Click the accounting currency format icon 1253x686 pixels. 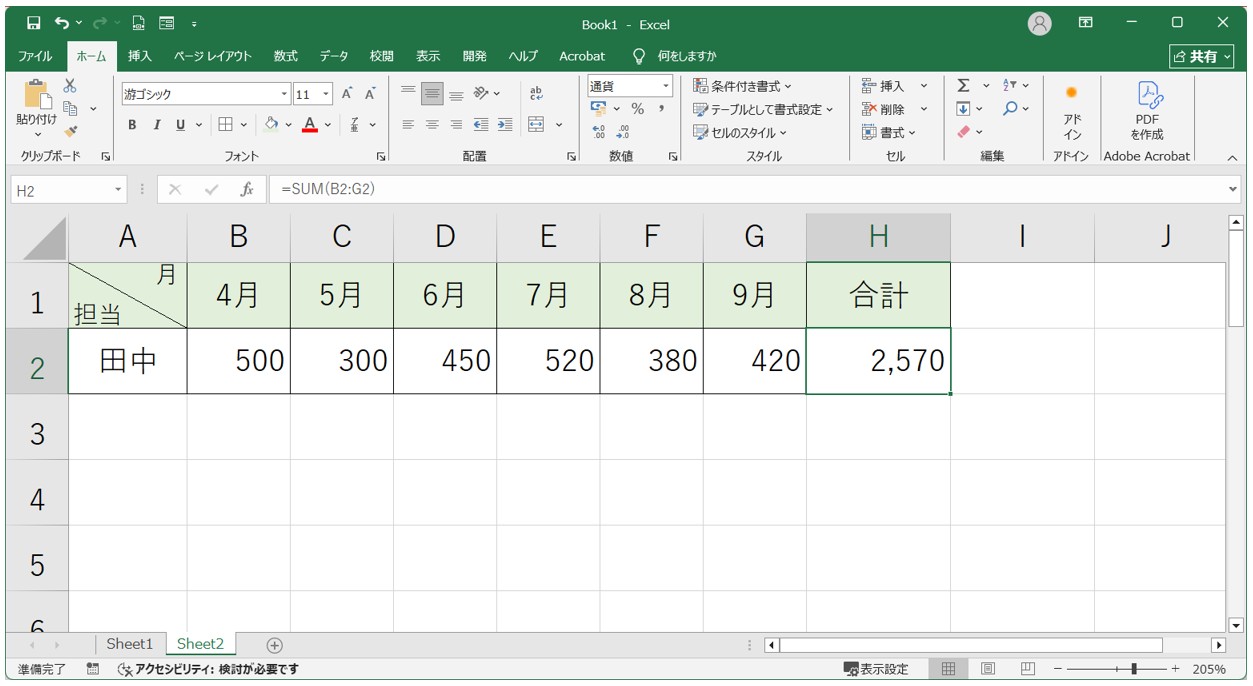(x=599, y=108)
